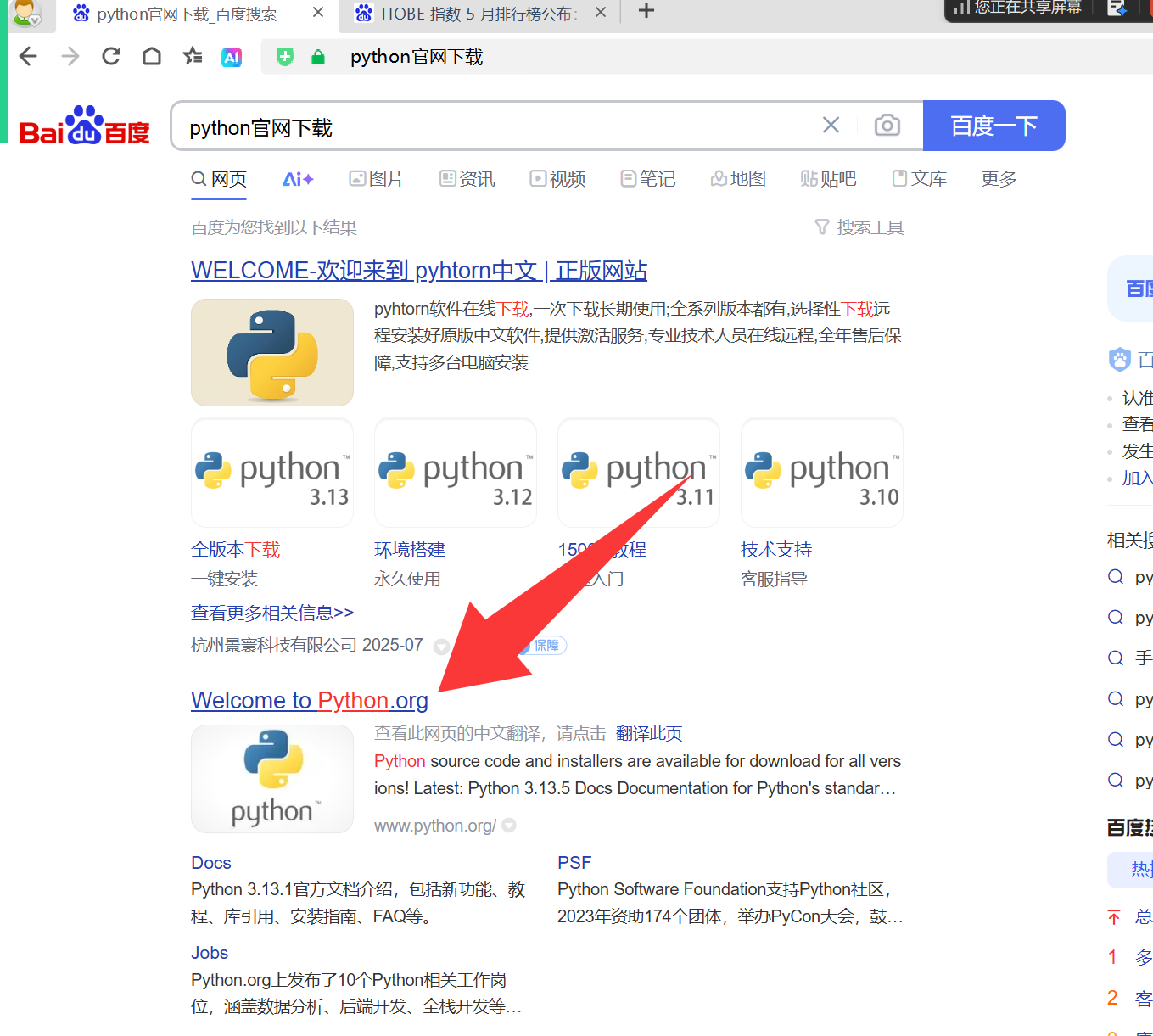Open the 更多 search categories

click(999, 179)
